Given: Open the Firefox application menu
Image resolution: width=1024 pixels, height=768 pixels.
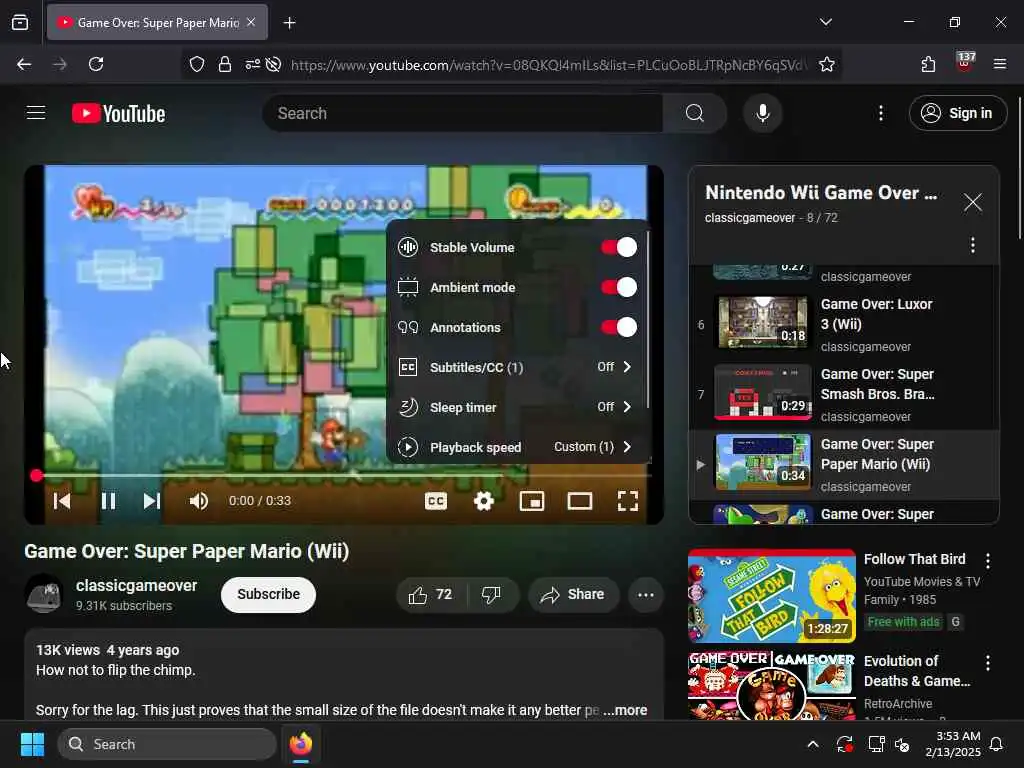Looking at the screenshot, I should tap(999, 64).
